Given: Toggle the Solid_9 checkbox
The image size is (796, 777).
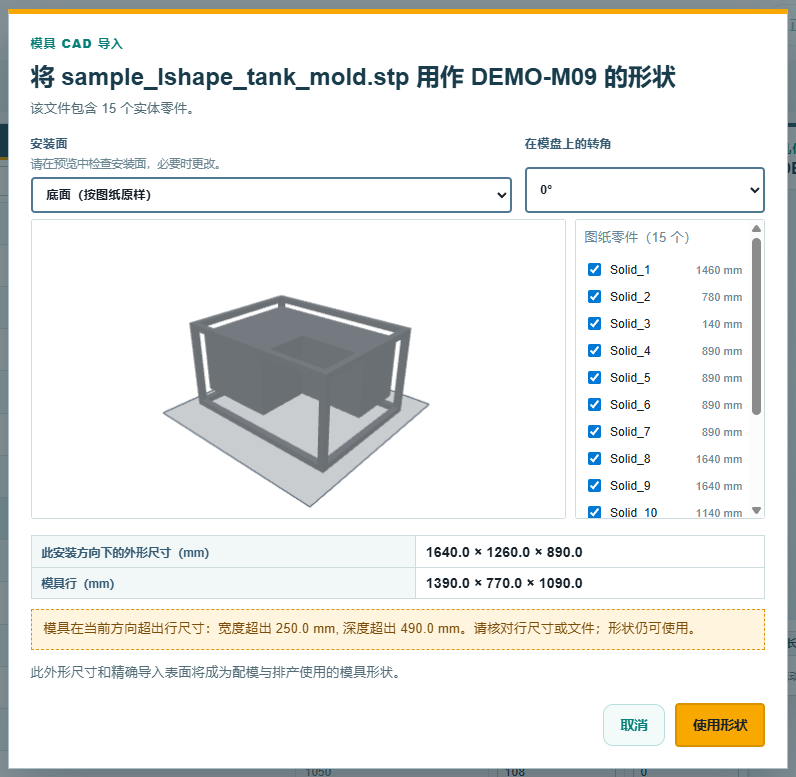Looking at the screenshot, I should click(x=594, y=485).
